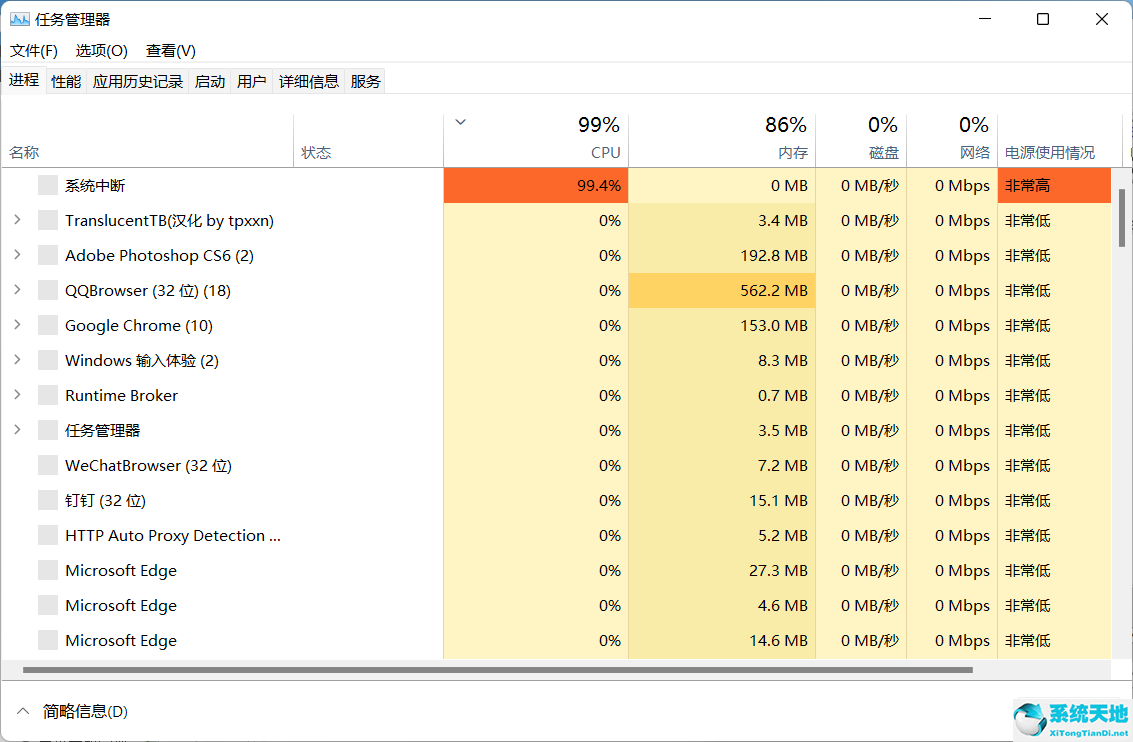Open the 查看 menu
The height and width of the screenshot is (742, 1133).
[169, 50]
